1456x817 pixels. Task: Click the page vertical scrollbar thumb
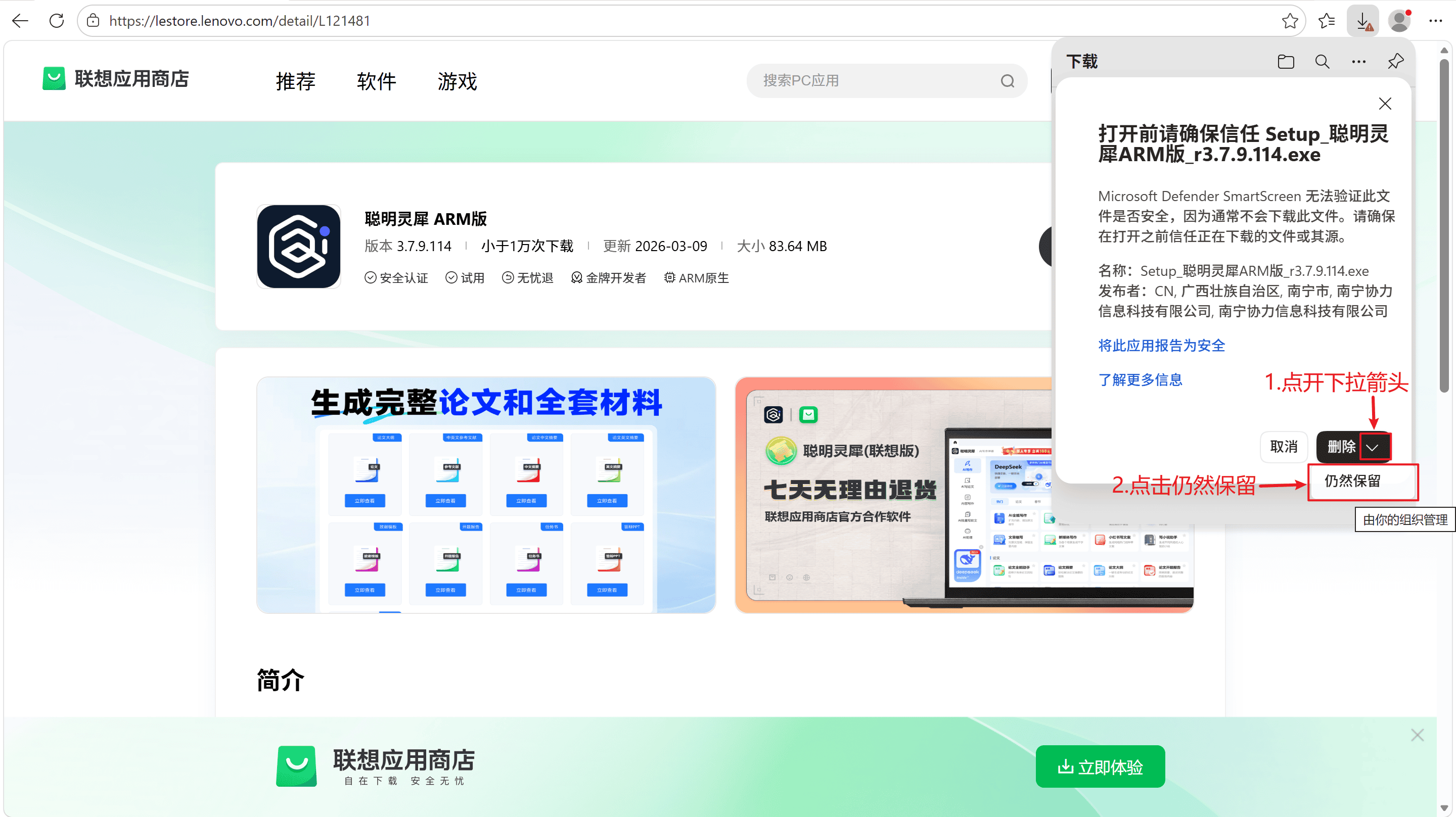coord(1444,226)
